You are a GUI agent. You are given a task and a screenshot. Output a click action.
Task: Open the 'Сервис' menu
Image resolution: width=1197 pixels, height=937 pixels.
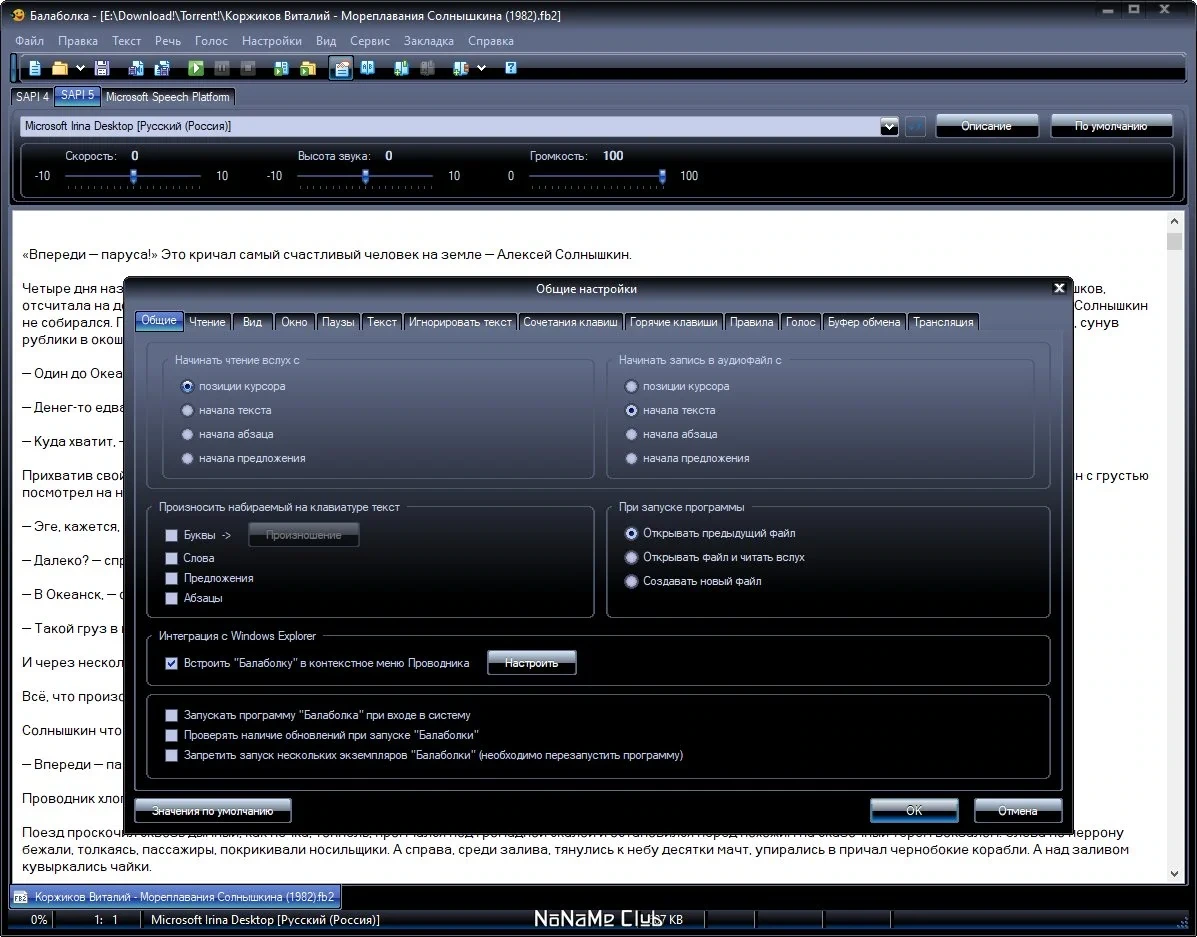[369, 41]
